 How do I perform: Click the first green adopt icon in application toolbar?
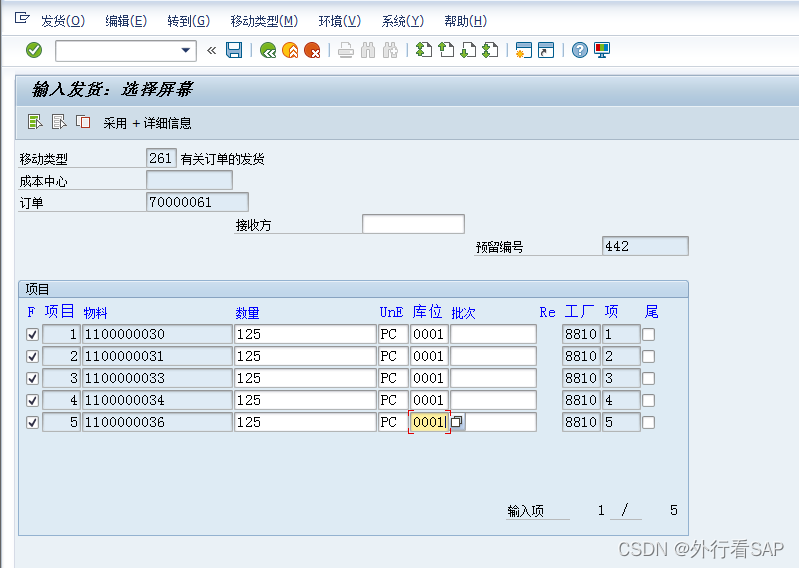35,122
